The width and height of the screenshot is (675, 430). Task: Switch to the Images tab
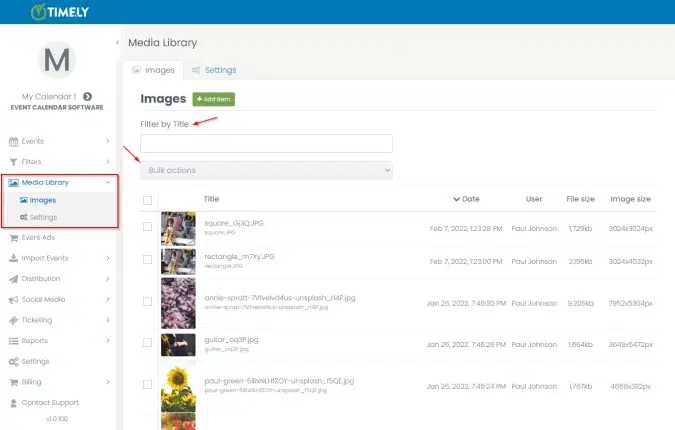[x=153, y=70]
